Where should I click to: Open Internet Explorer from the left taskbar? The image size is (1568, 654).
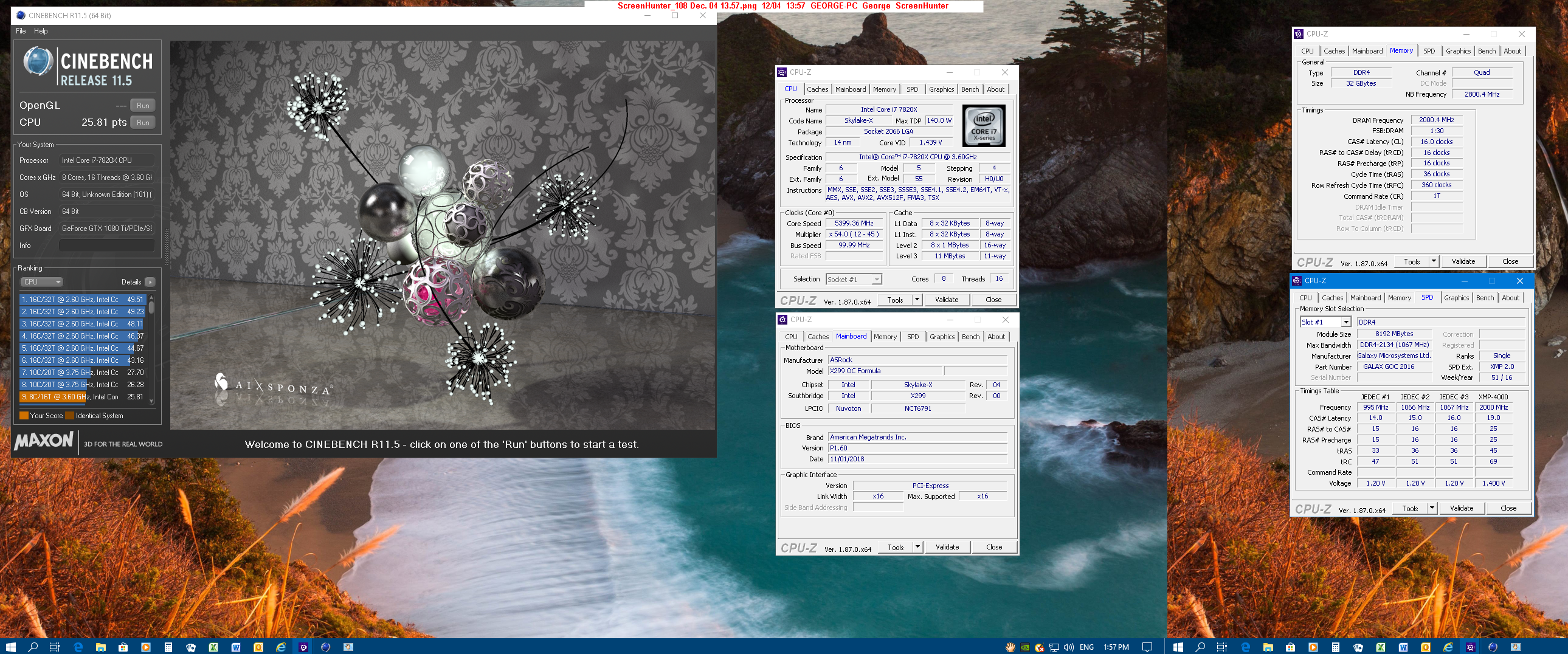pyautogui.click(x=281, y=647)
